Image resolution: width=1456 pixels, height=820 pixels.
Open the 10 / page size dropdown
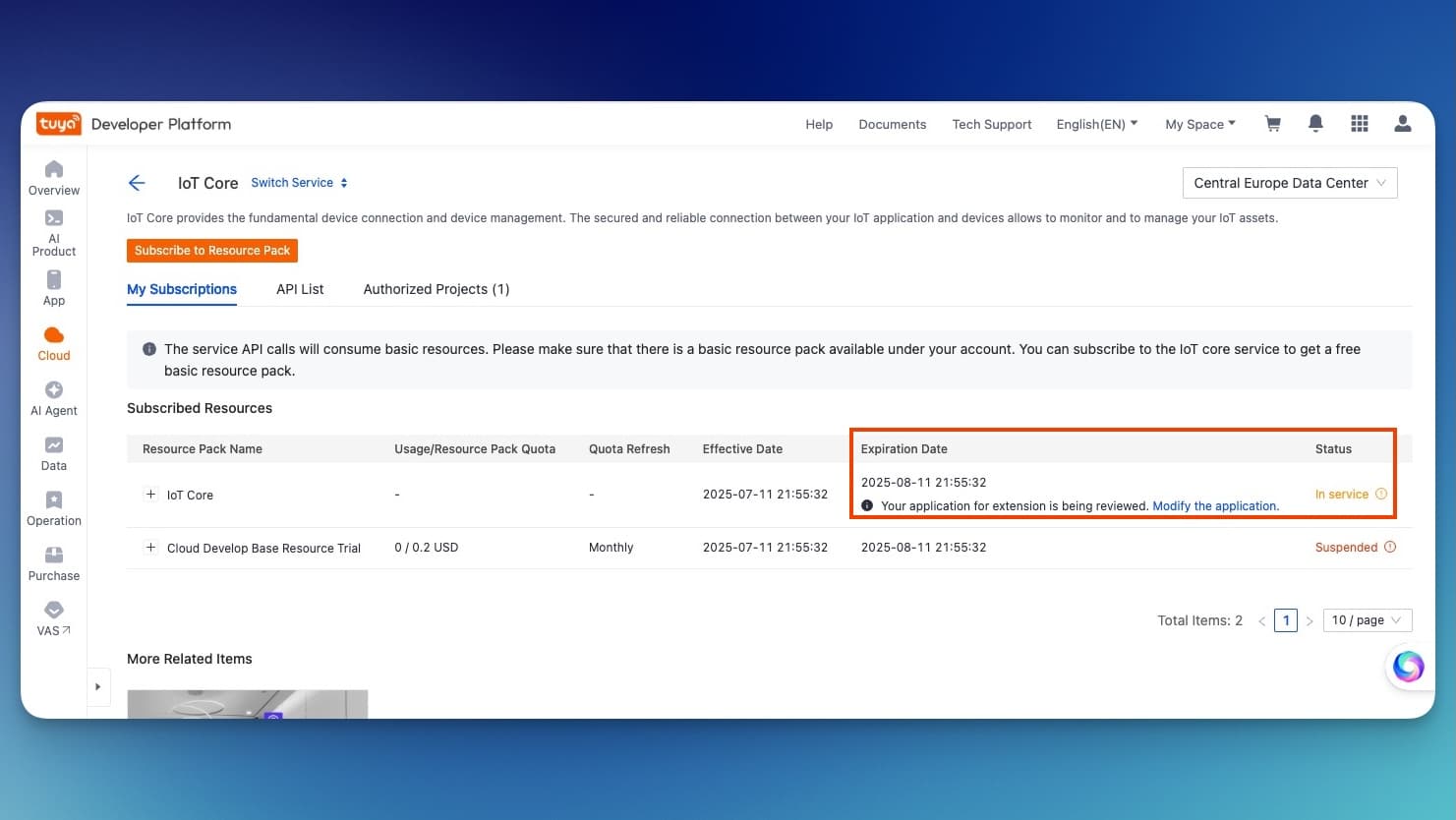click(x=1367, y=620)
